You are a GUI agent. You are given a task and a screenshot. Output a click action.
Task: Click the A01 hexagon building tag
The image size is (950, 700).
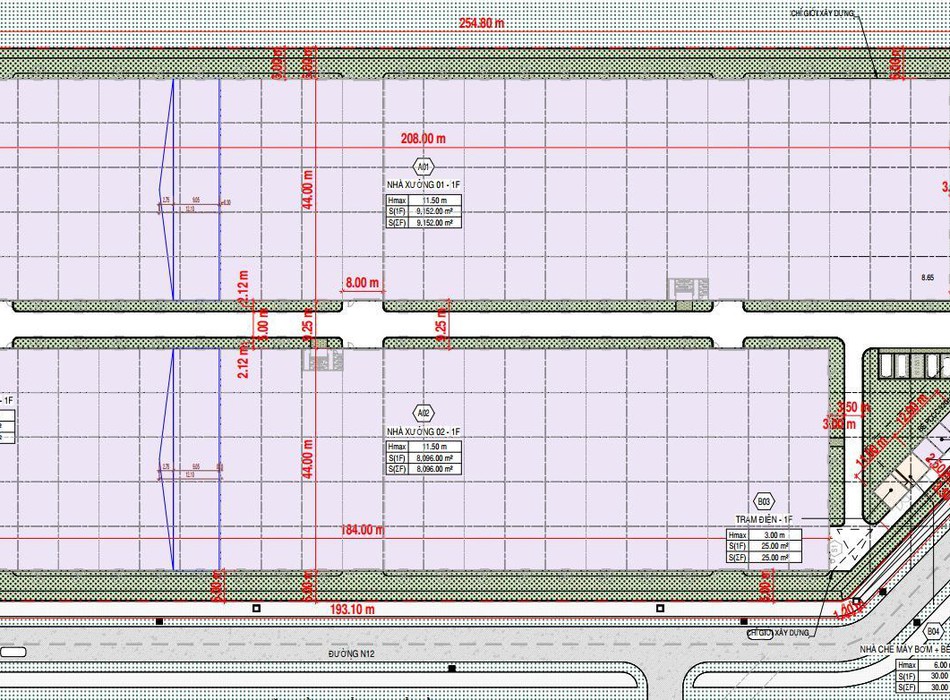(423, 166)
